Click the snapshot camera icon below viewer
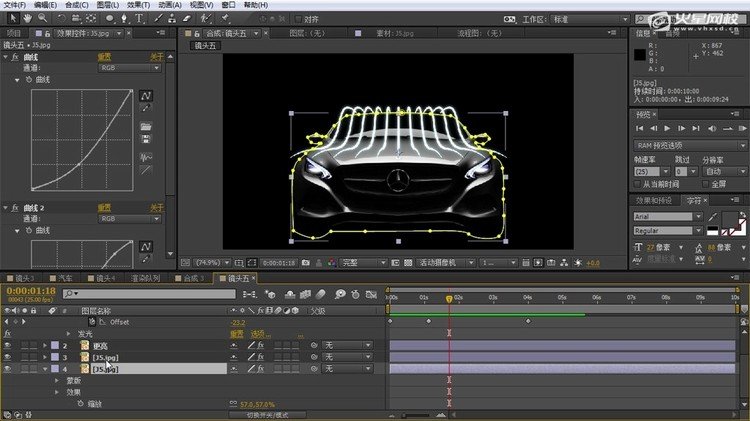 [306, 263]
